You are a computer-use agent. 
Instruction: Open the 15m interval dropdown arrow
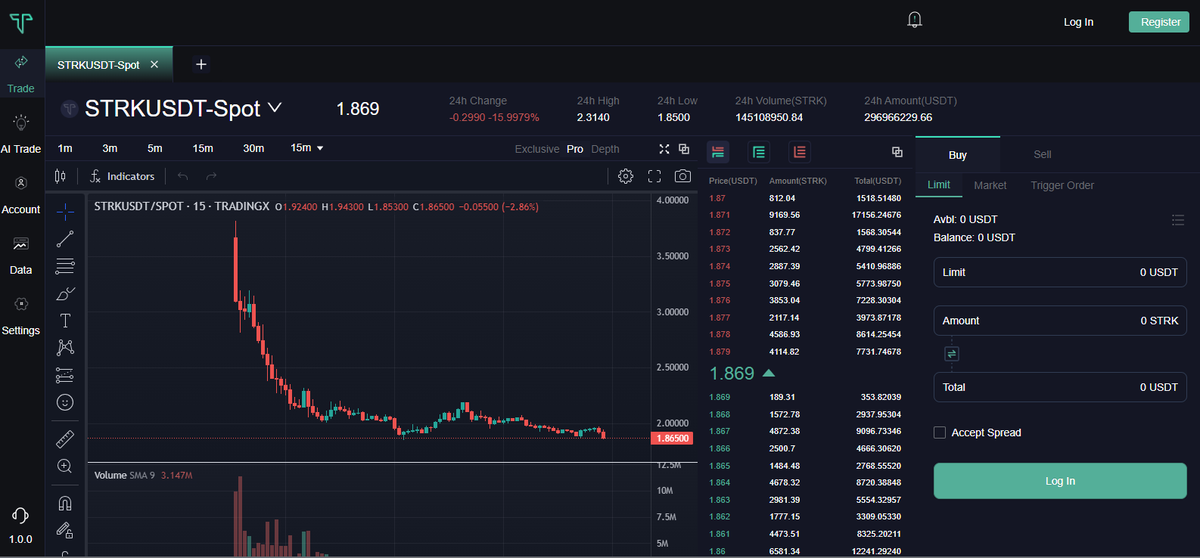pyautogui.click(x=320, y=148)
